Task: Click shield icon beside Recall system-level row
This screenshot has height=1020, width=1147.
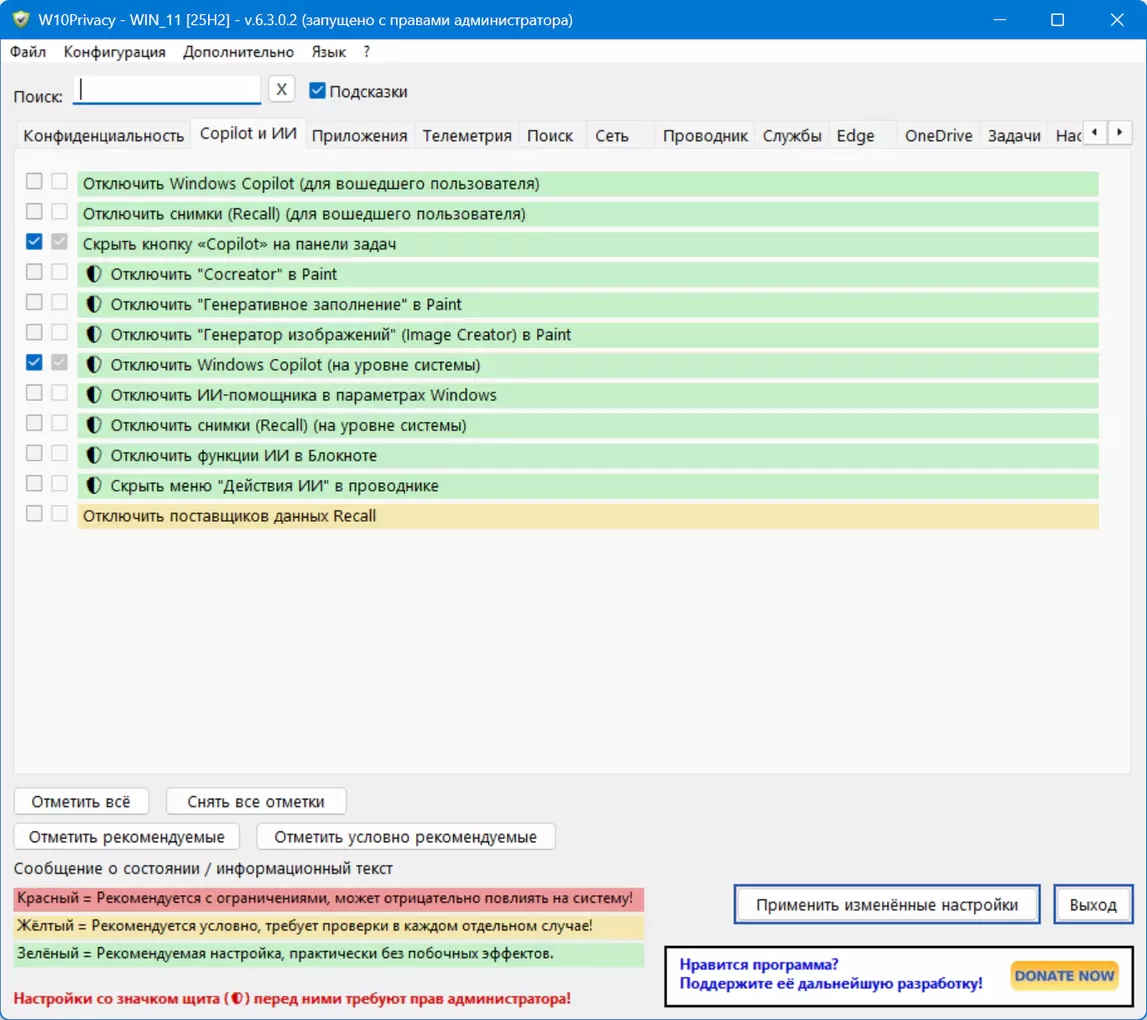Action: pyautogui.click(x=93, y=425)
